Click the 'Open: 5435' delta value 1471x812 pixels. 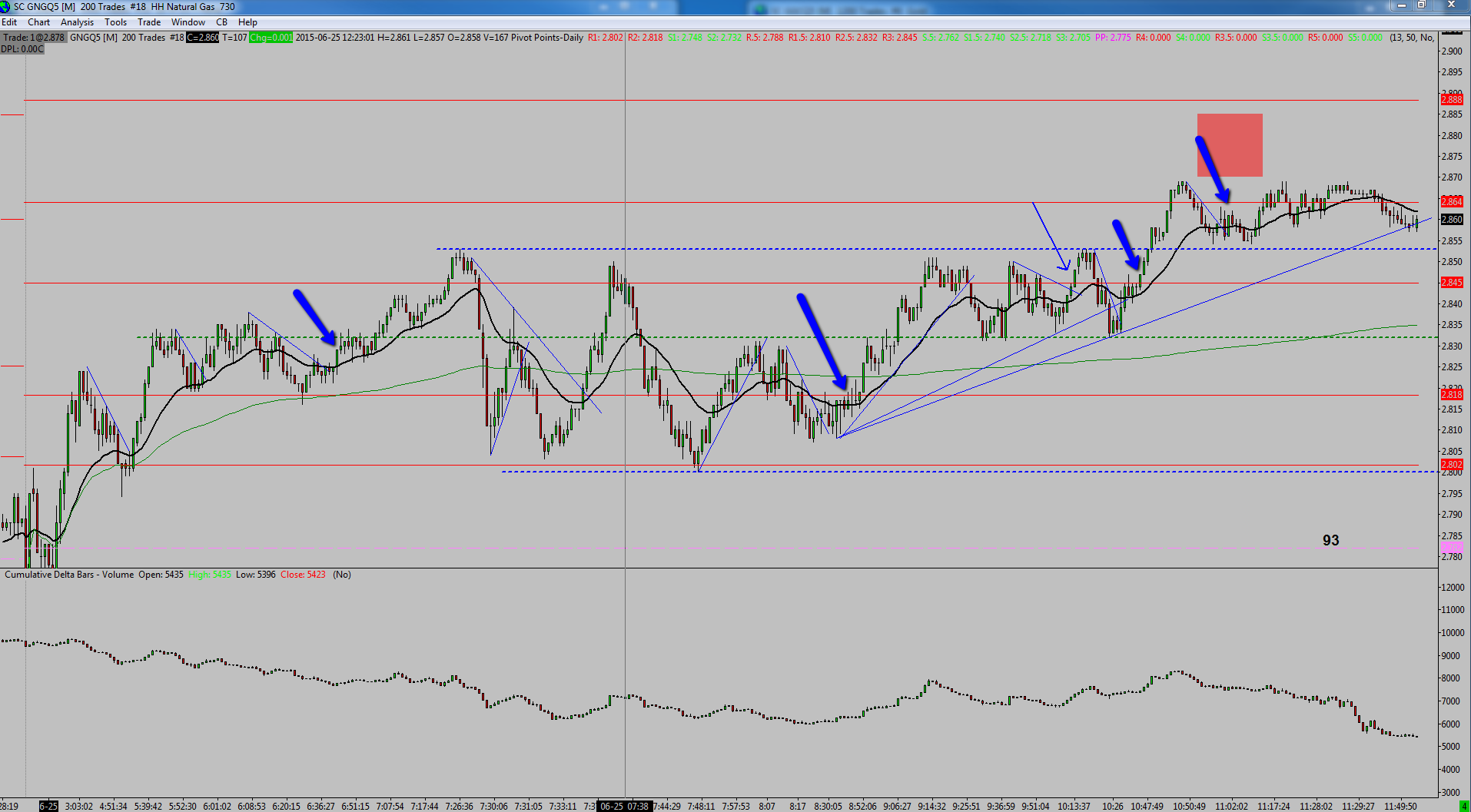161,575
